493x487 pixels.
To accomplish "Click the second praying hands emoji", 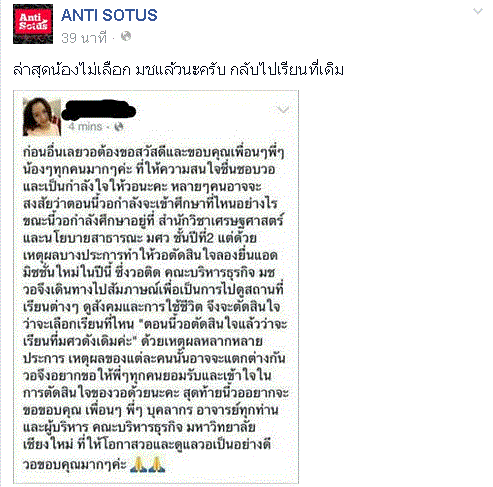I will pyautogui.click(x=156, y=465).
